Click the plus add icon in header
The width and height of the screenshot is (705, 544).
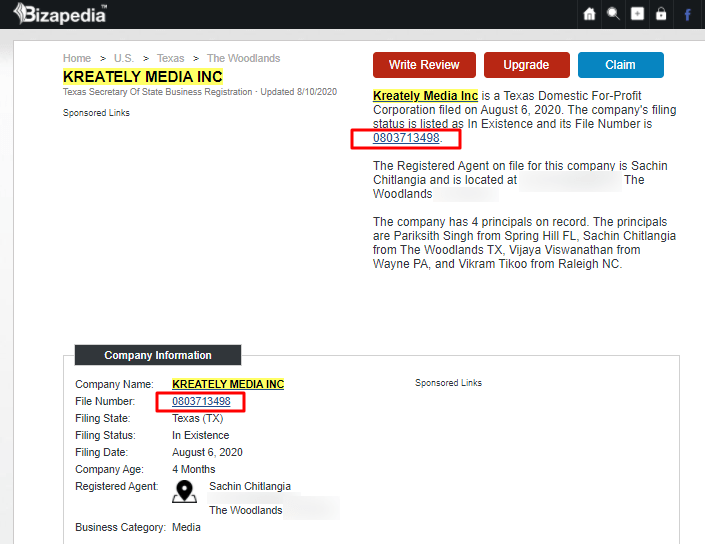pos(638,14)
